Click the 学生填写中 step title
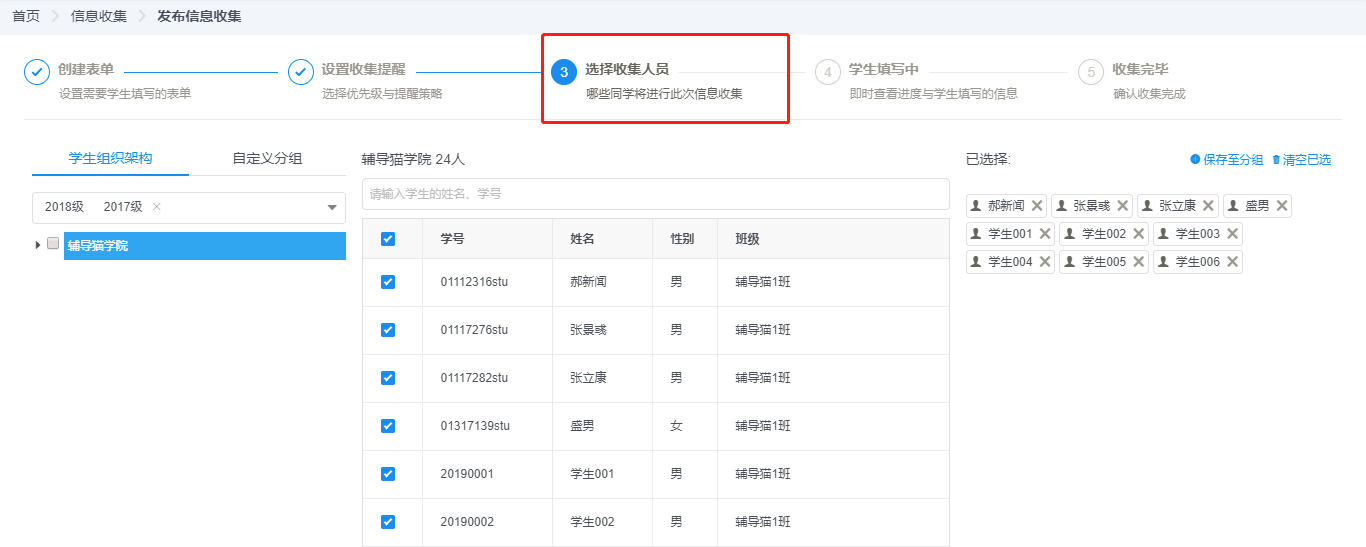Screen dimensions: 1366x547 [884, 70]
